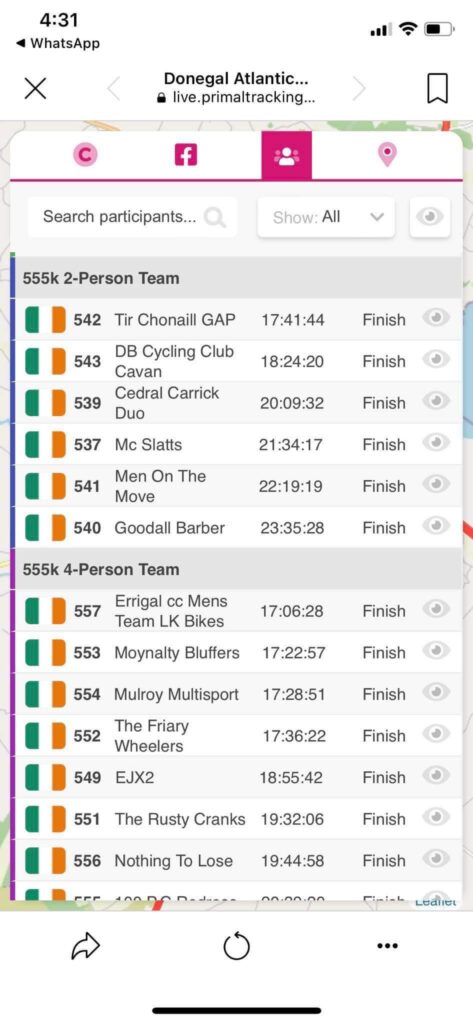
Task: Toggle the show-all eye button beside filter
Action: pos(429,217)
